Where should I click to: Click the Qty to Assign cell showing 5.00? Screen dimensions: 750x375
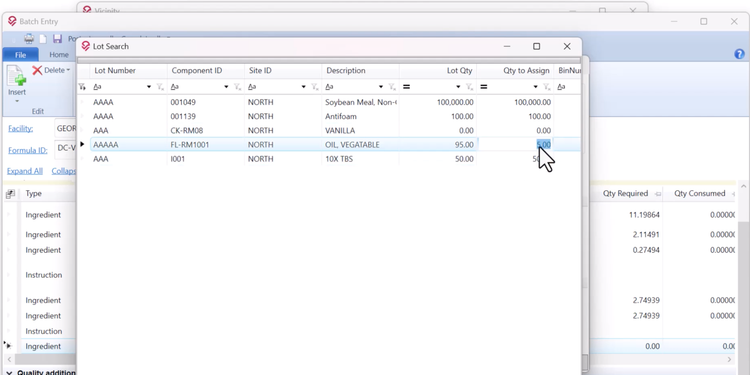[515, 144]
